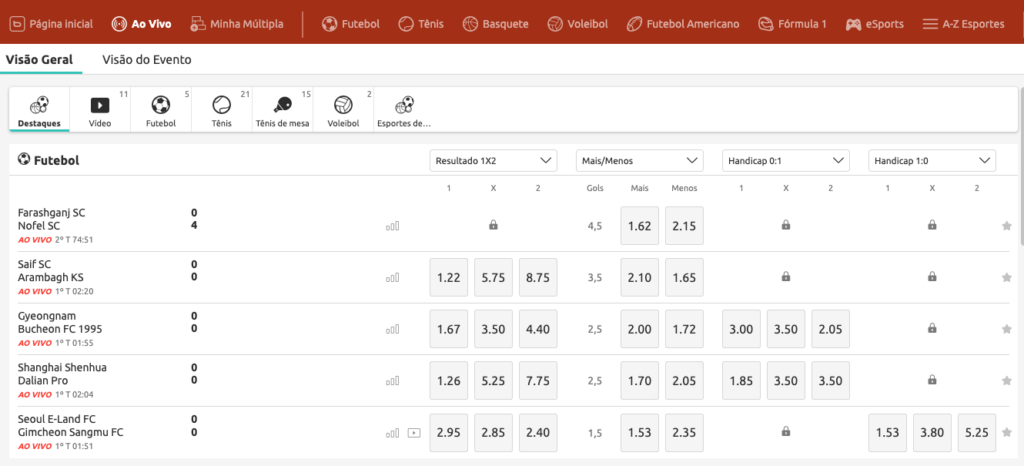Toggle favorite star for Gyeongnam match
This screenshot has height=466, width=1024.
(1007, 329)
